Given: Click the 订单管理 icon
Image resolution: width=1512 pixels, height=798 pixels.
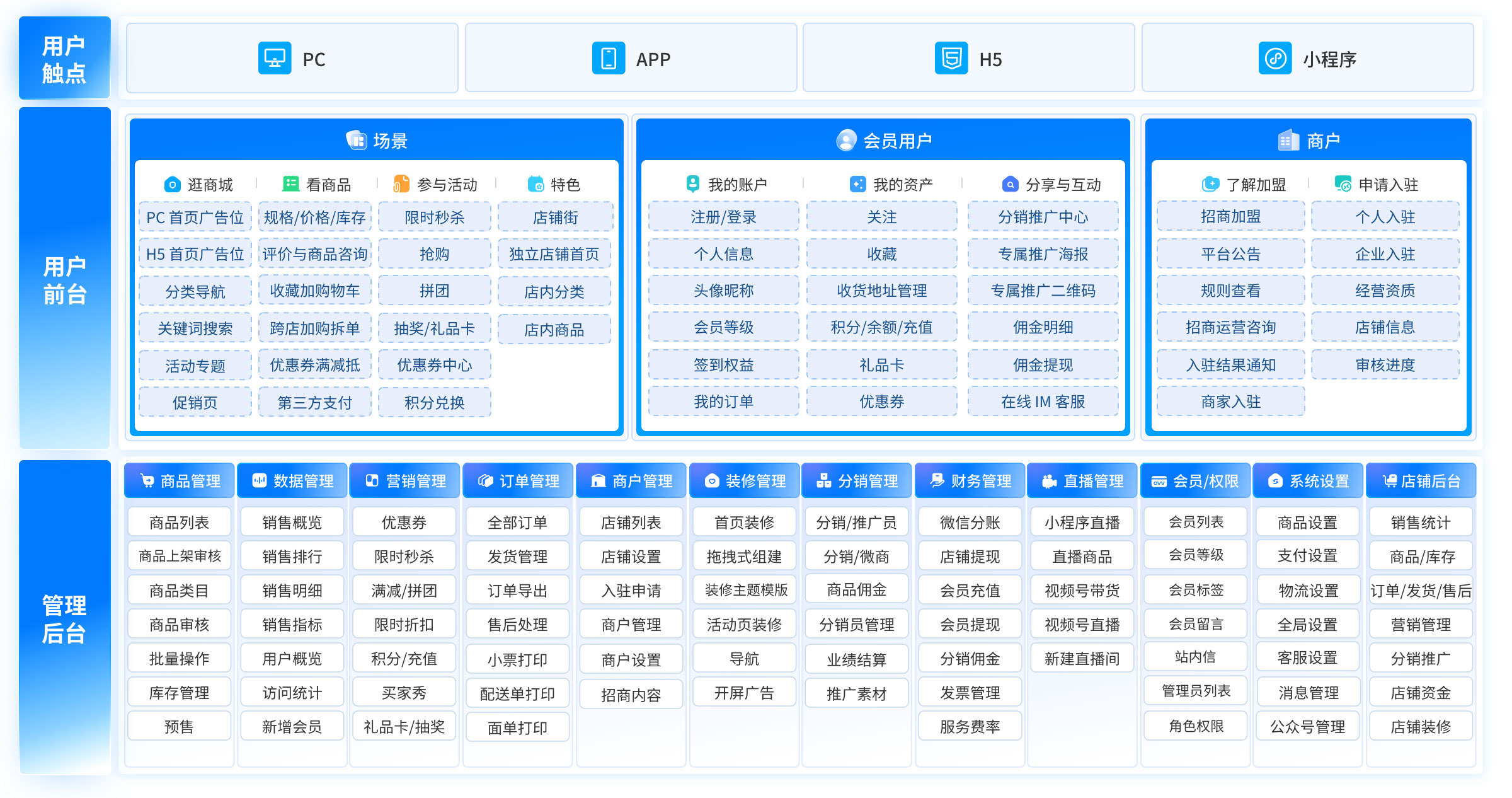Looking at the screenshot, I should pyautogui.click(x=485, y=481).
